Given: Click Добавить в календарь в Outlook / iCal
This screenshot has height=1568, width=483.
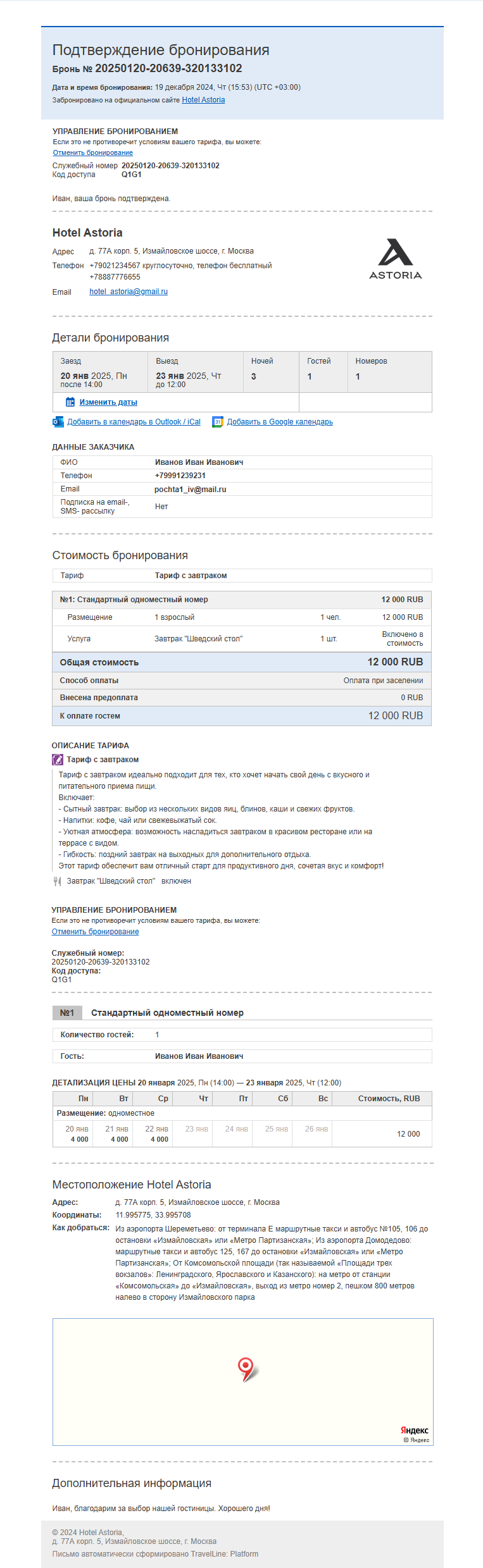Looking at the screenshot, I should pos(134,422).
